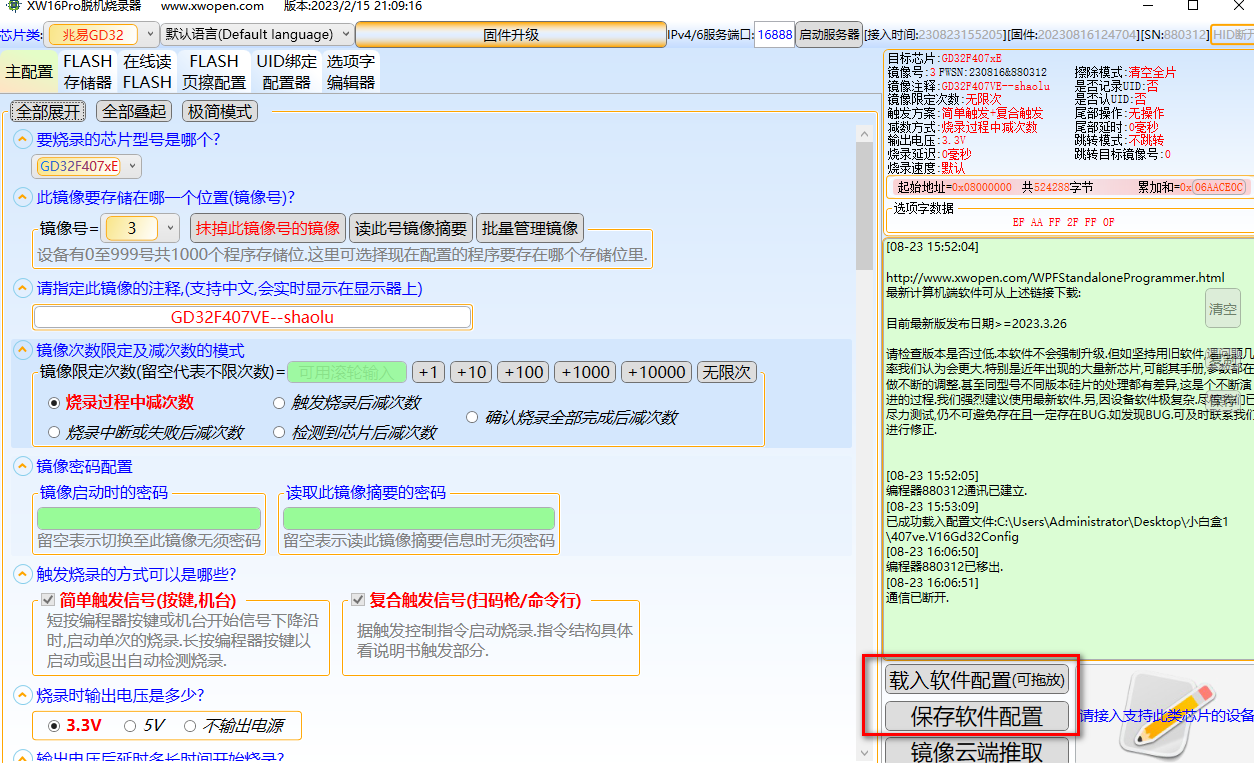Screen dimensions: 1254x763
Task: Open the GD32F407xE chip model dropdown
Action: 87,166
